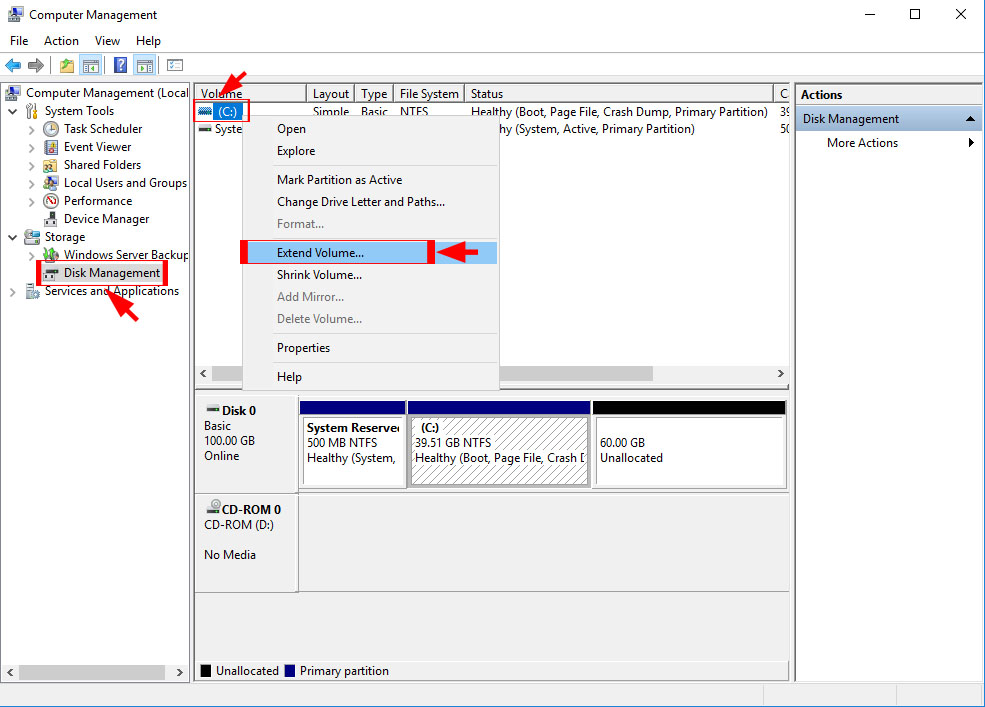985x707 pixels.
Task: Select Explore in the context menu
Action: coord(371,151)
